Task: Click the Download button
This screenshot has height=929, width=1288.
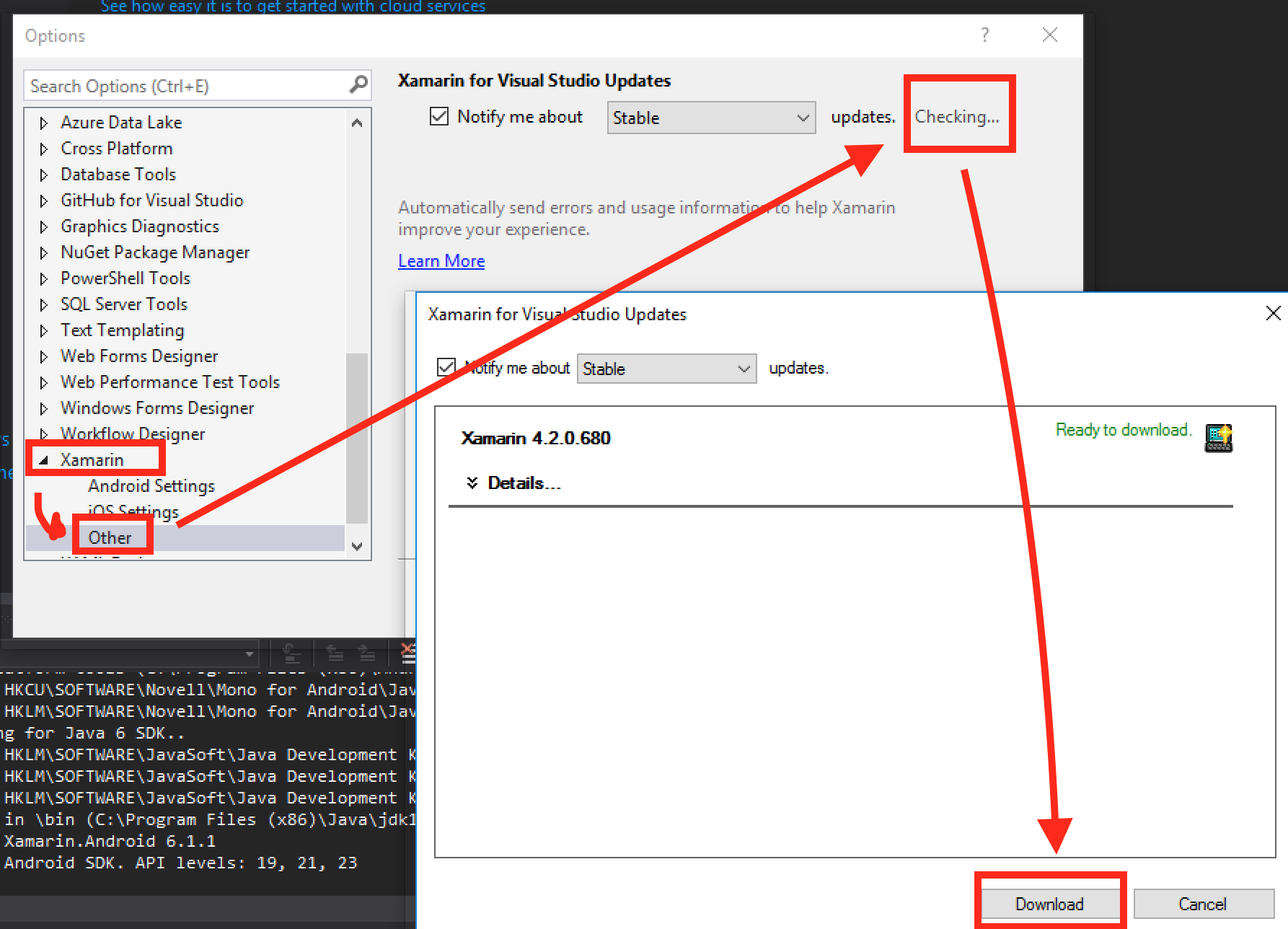Action: [x=1049, y=904]
